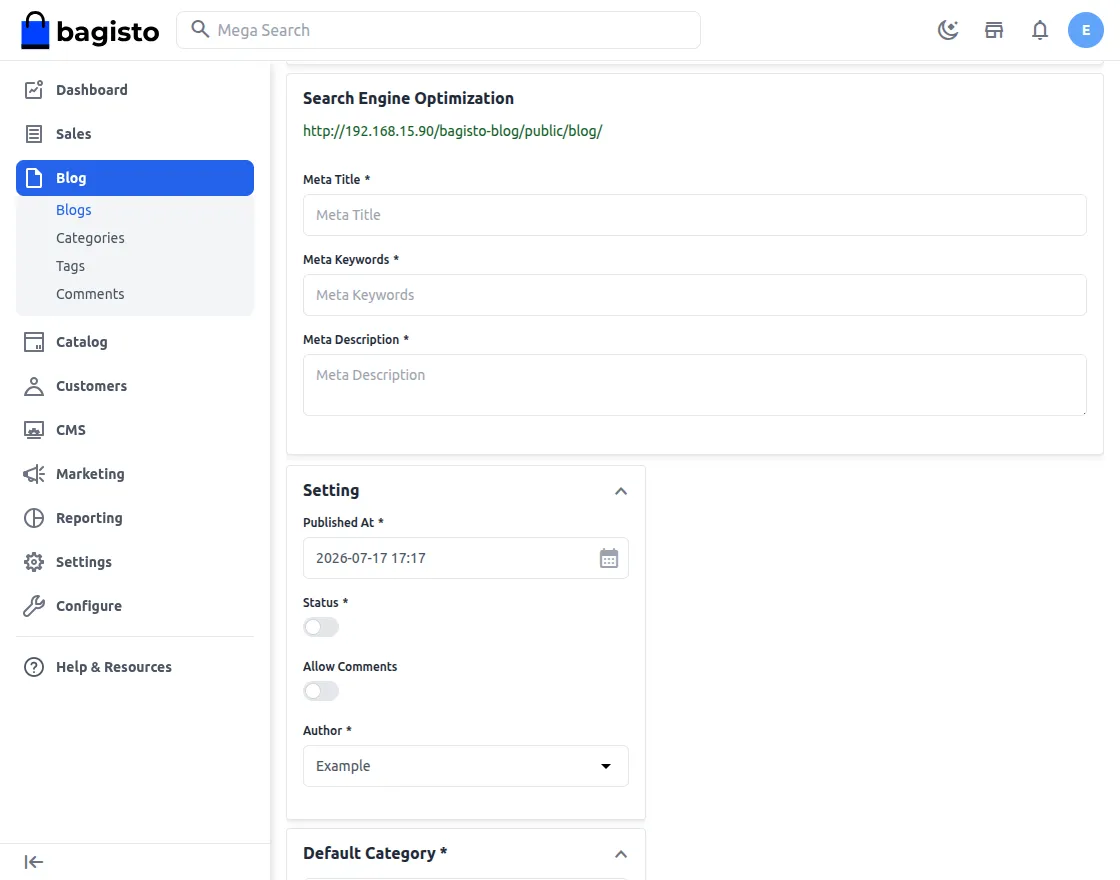This screenshot has height=880, width=1120.
Task: Click the Reporting pie chart icon
Action: pyautogui.click(x=34, y=518)
